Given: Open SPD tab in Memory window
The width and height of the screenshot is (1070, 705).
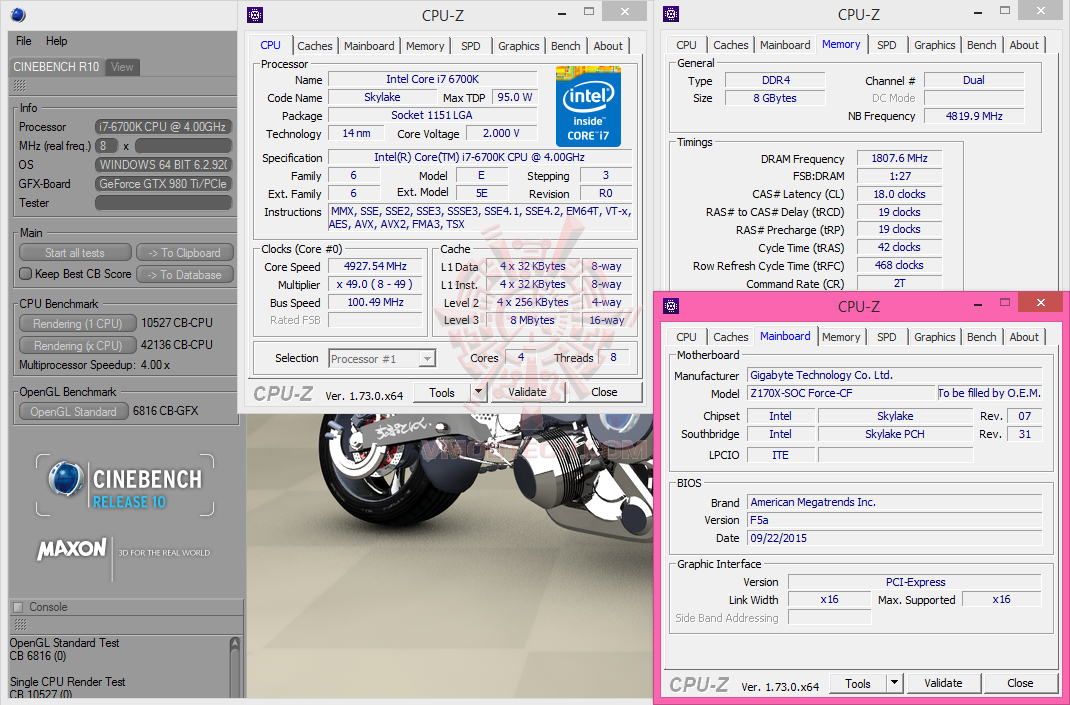Looking at the screenshot, I should (887, 45).
